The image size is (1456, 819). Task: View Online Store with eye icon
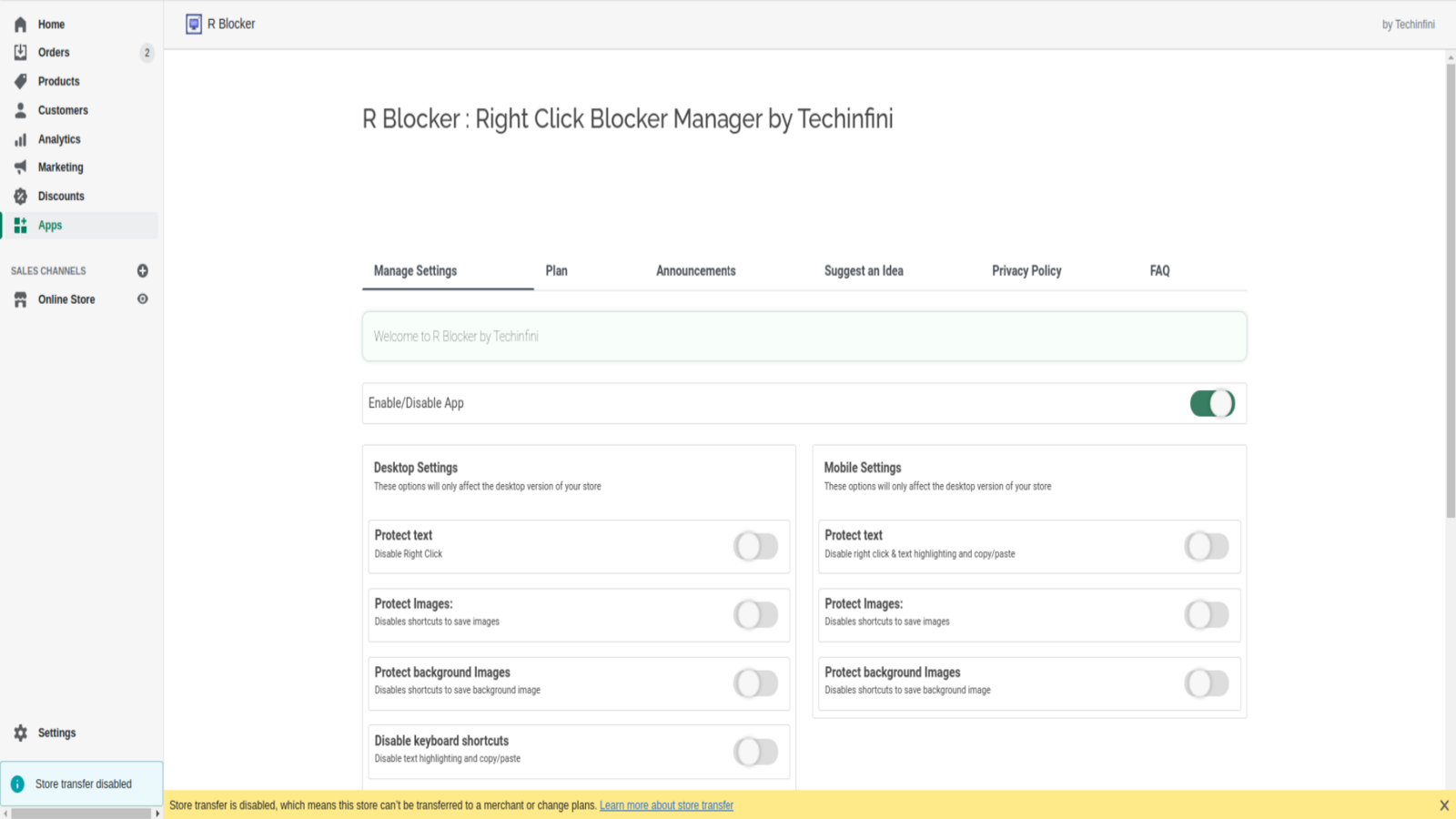click(143, 299)
